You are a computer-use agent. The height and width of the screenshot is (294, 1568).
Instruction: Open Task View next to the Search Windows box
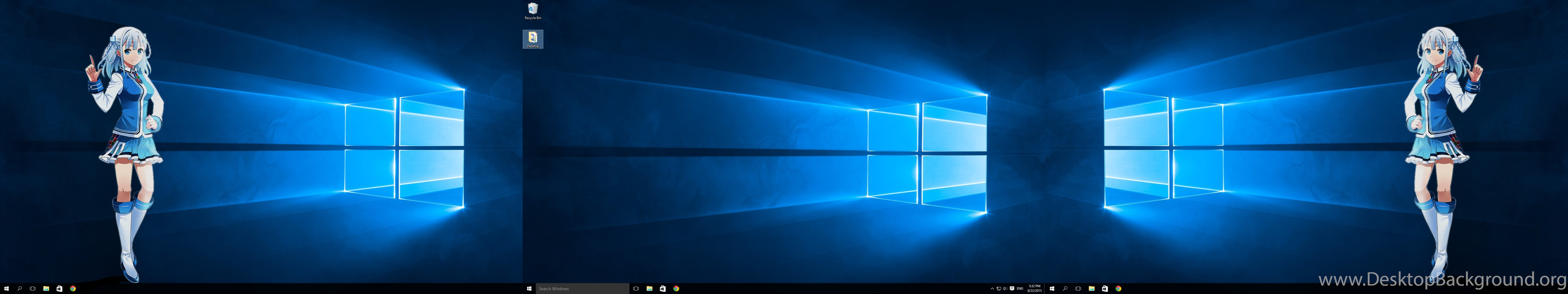point(636,289)
